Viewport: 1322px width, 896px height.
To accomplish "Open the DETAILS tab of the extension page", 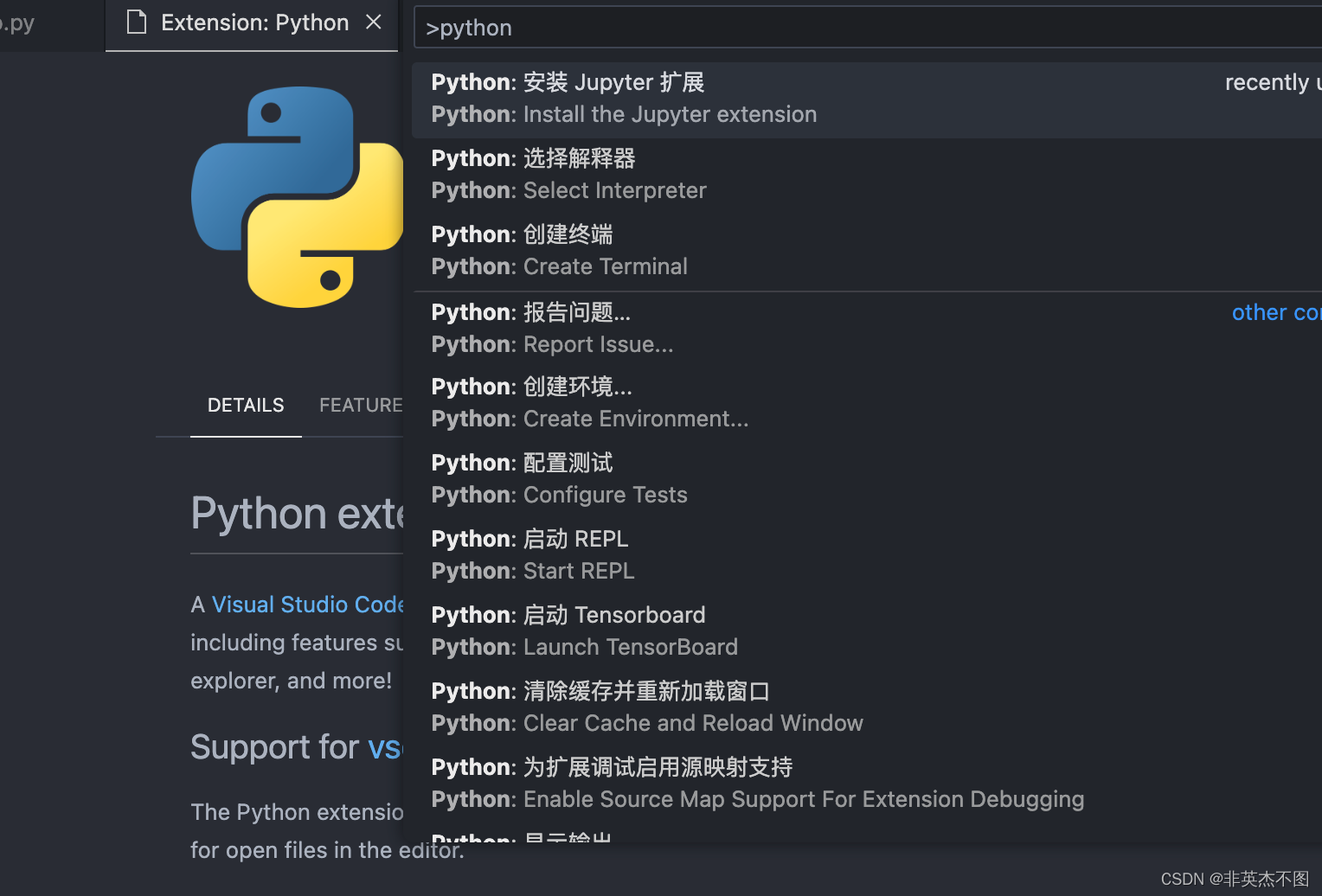I will 246,406.
